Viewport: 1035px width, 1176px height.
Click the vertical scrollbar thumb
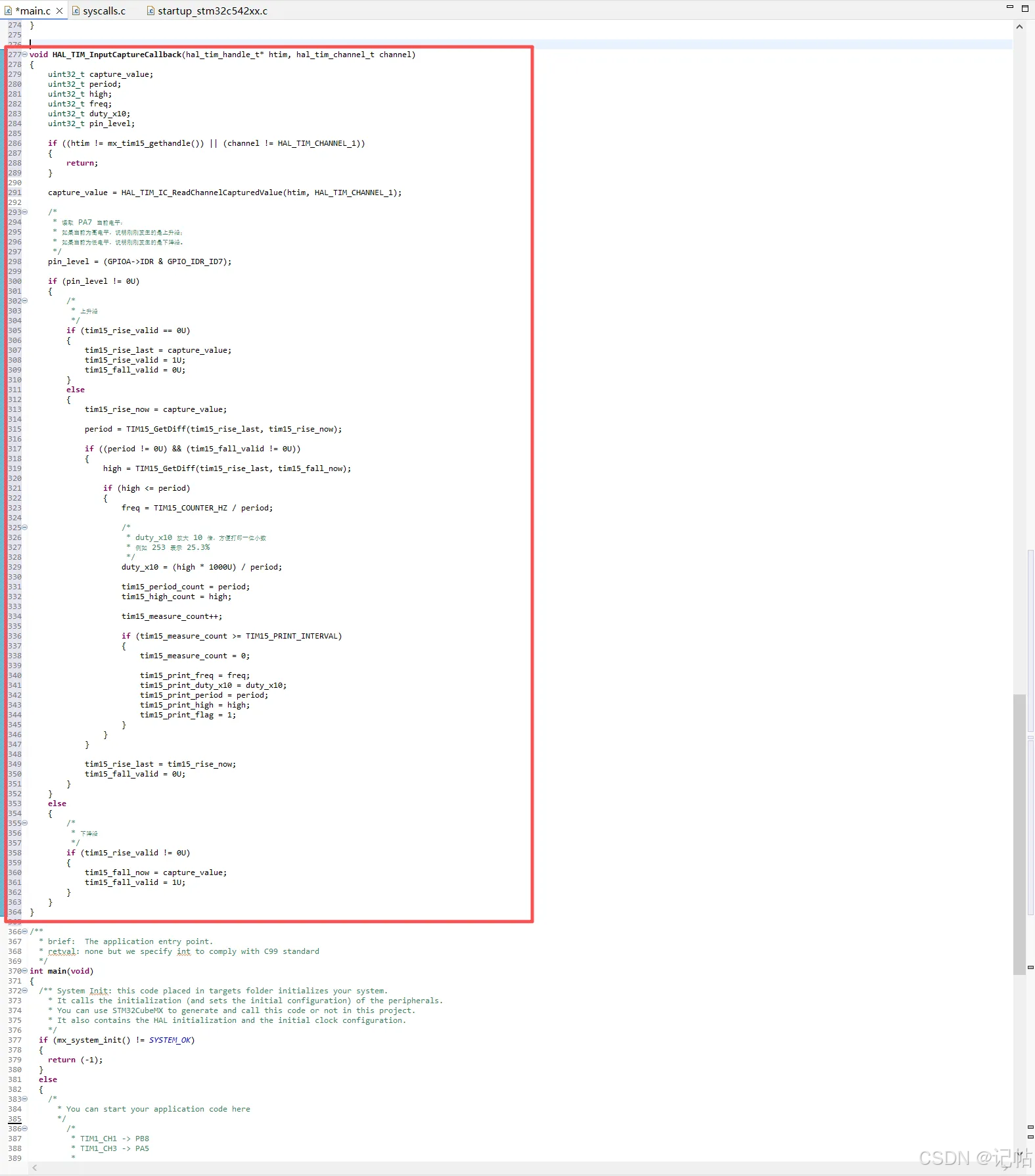[x=1019, y=833]
